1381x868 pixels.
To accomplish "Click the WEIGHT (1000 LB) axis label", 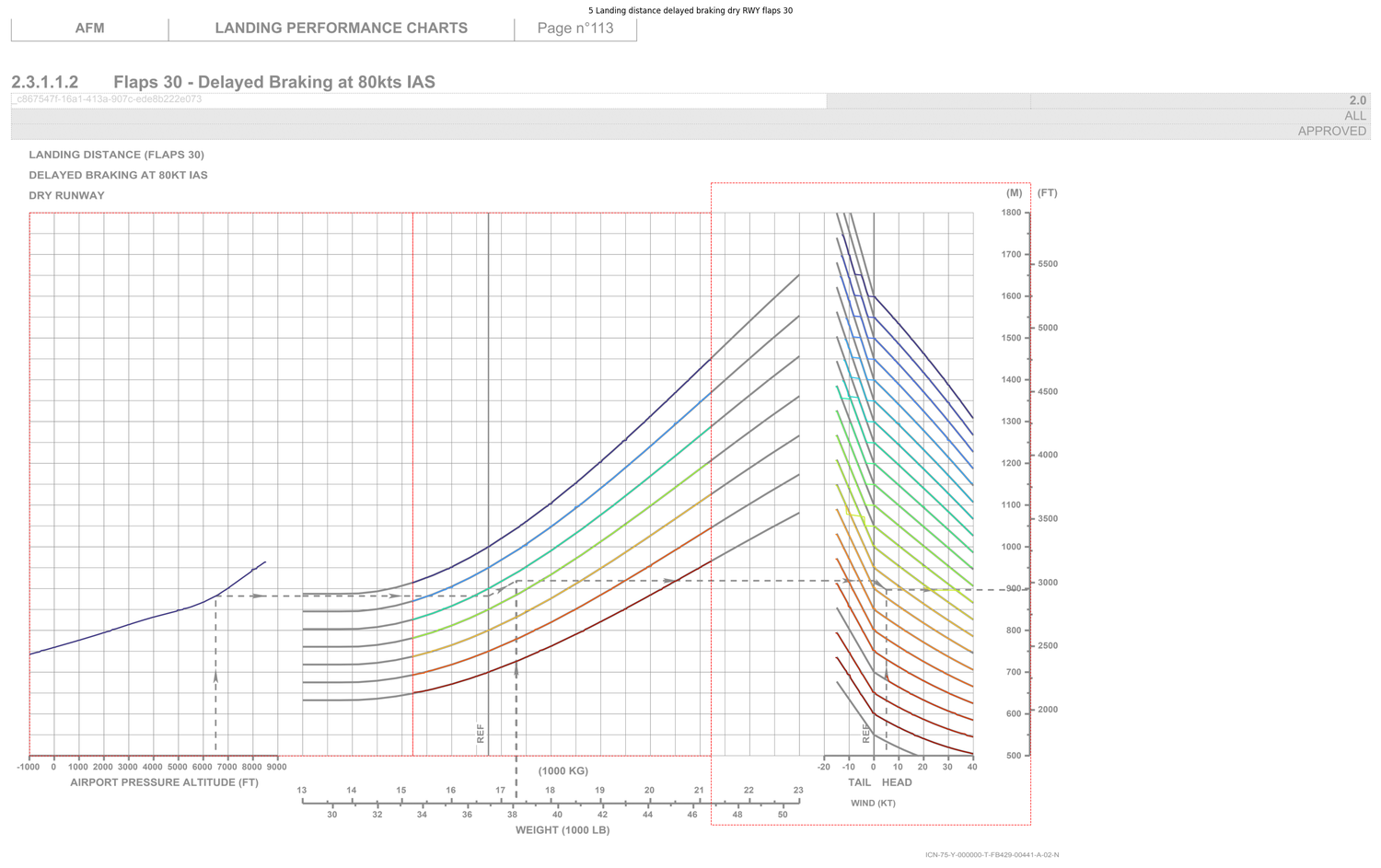I will [563, 830].
